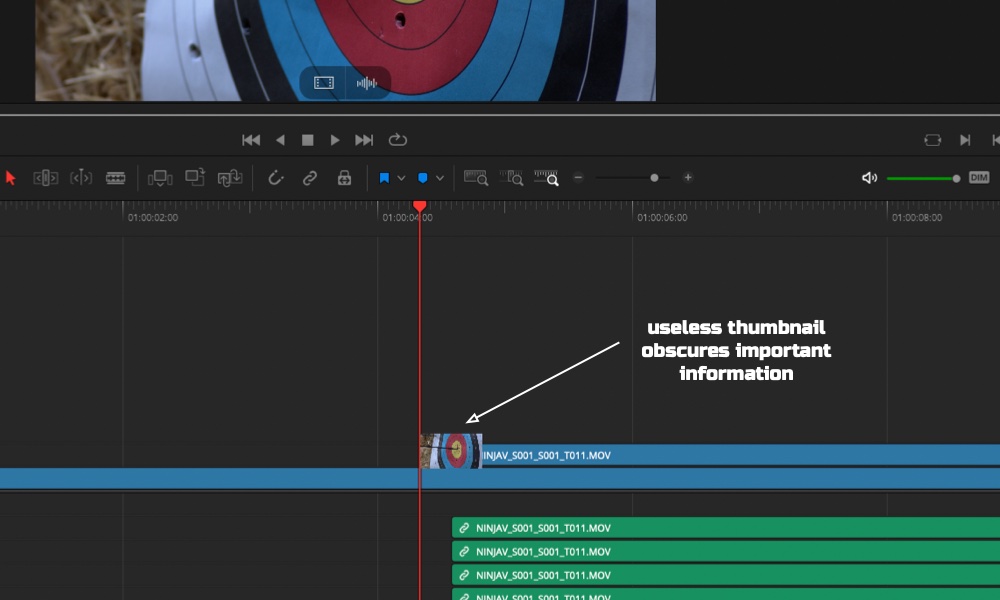The height and width of the screenshot is (600, 1000).
Task: Click the timeline zoom slider handle
Action: tap(654, 178)
